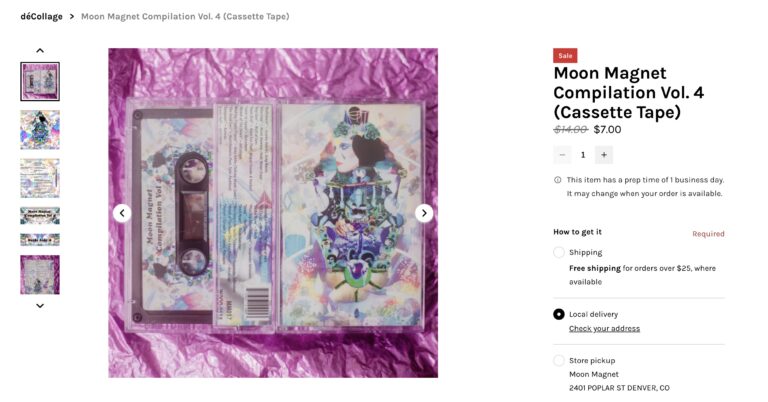Viewport: 768px width, 402px height.
Task: View the second colorful artwork thumbnail
Action: point(40,130)
